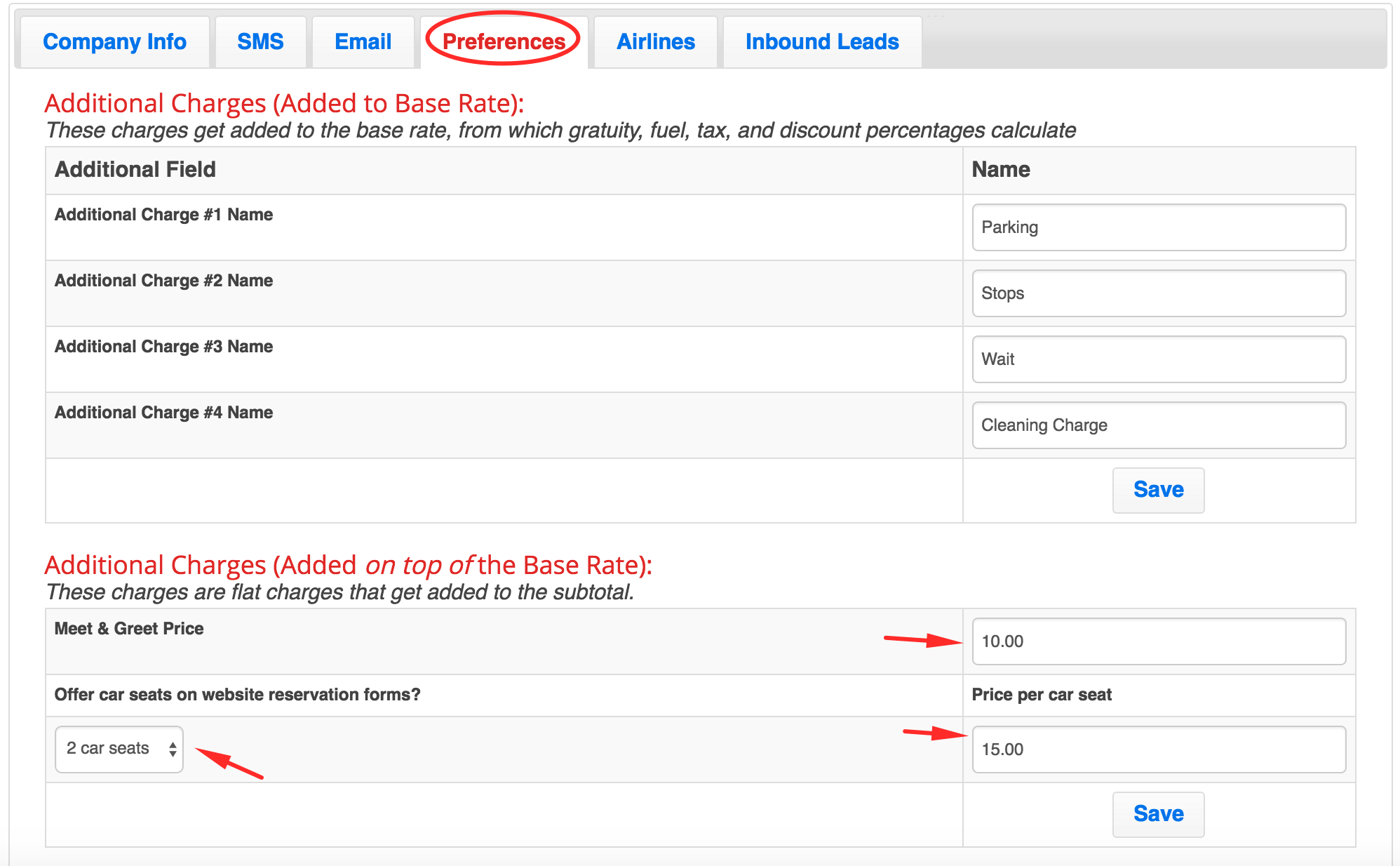Click the Offer car seats question label
This screenshot has width=1400, height=866.
coord(237,695)
